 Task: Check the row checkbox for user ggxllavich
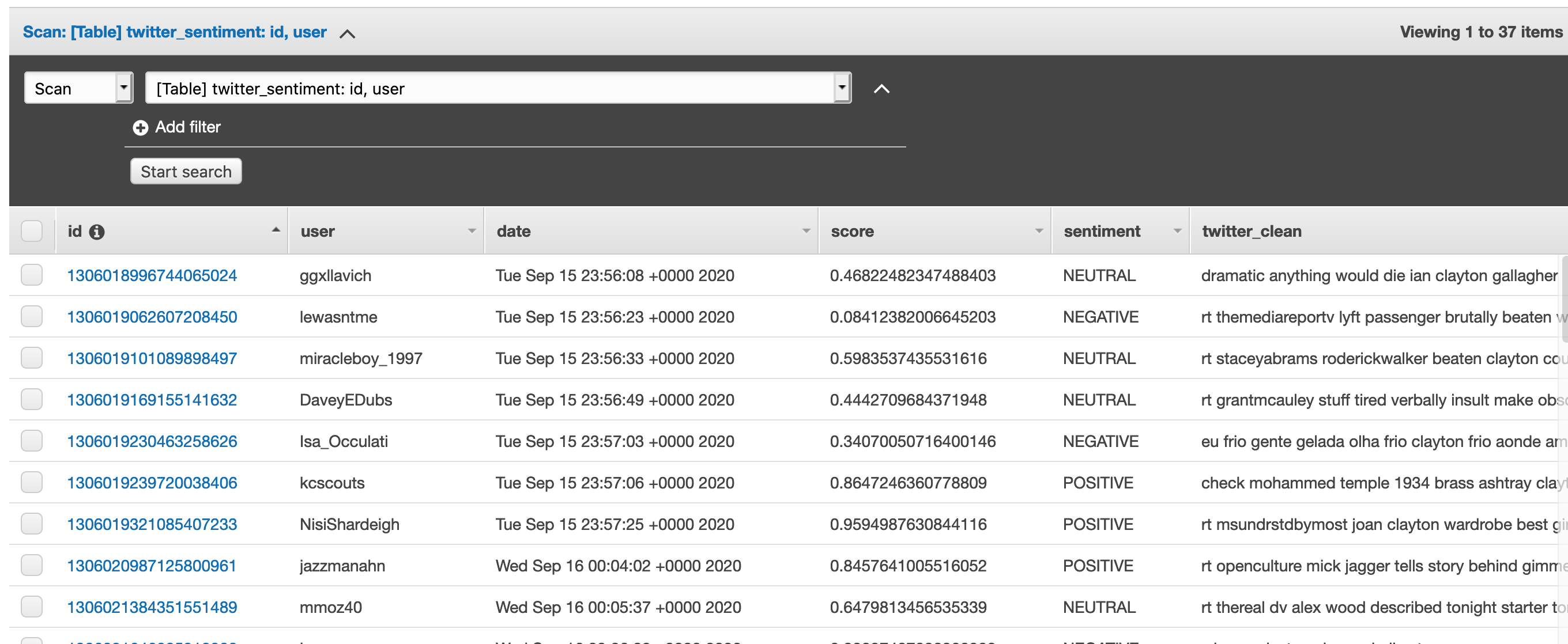32,275
